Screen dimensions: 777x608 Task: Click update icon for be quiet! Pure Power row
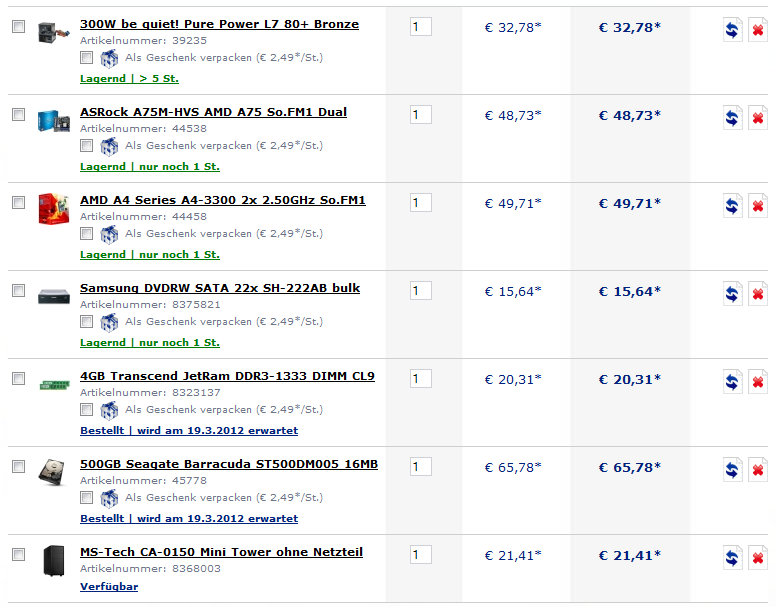[x=732, y=30]
